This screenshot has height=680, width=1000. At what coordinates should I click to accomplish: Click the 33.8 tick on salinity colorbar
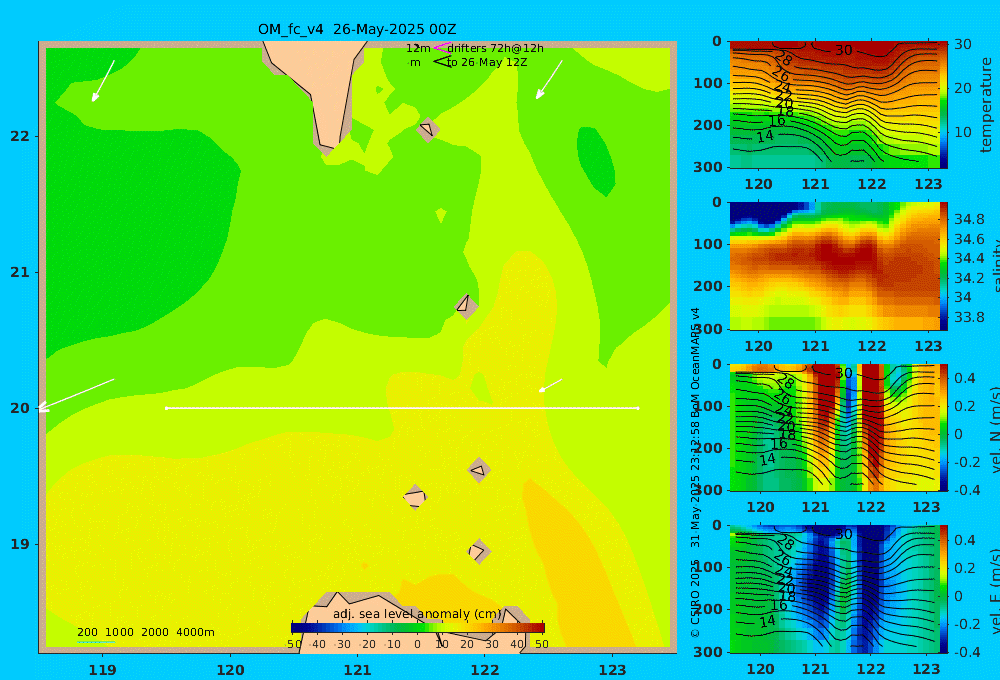(969, 317)
